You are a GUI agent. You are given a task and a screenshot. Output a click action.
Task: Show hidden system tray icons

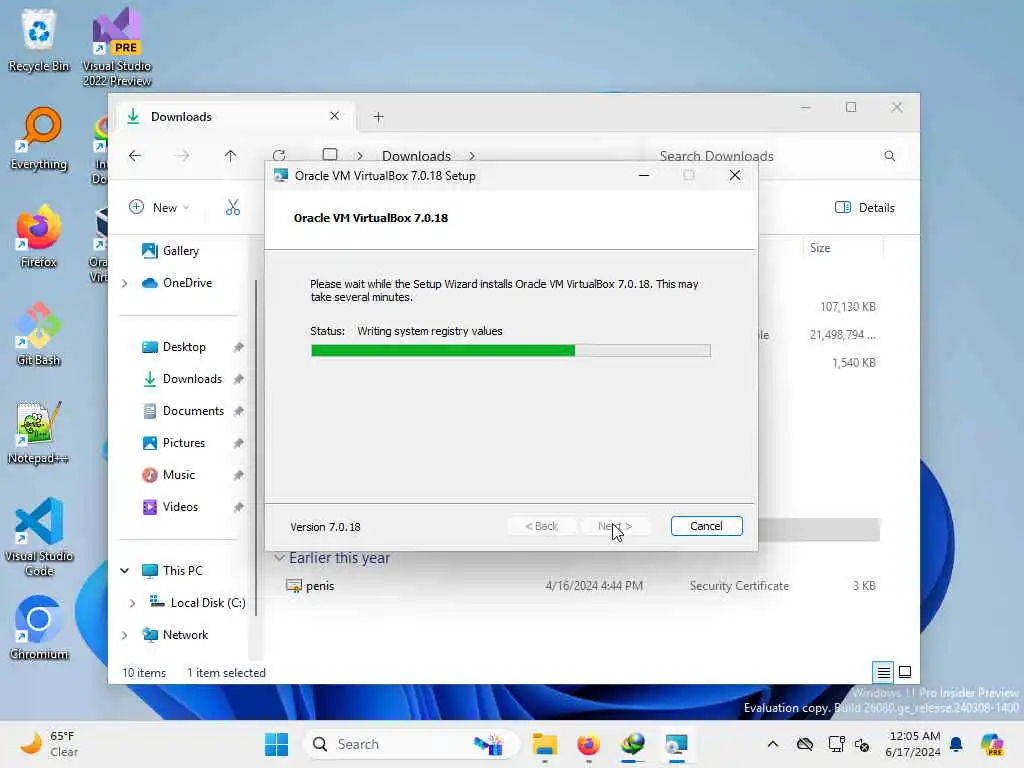[x=773, y=744]
